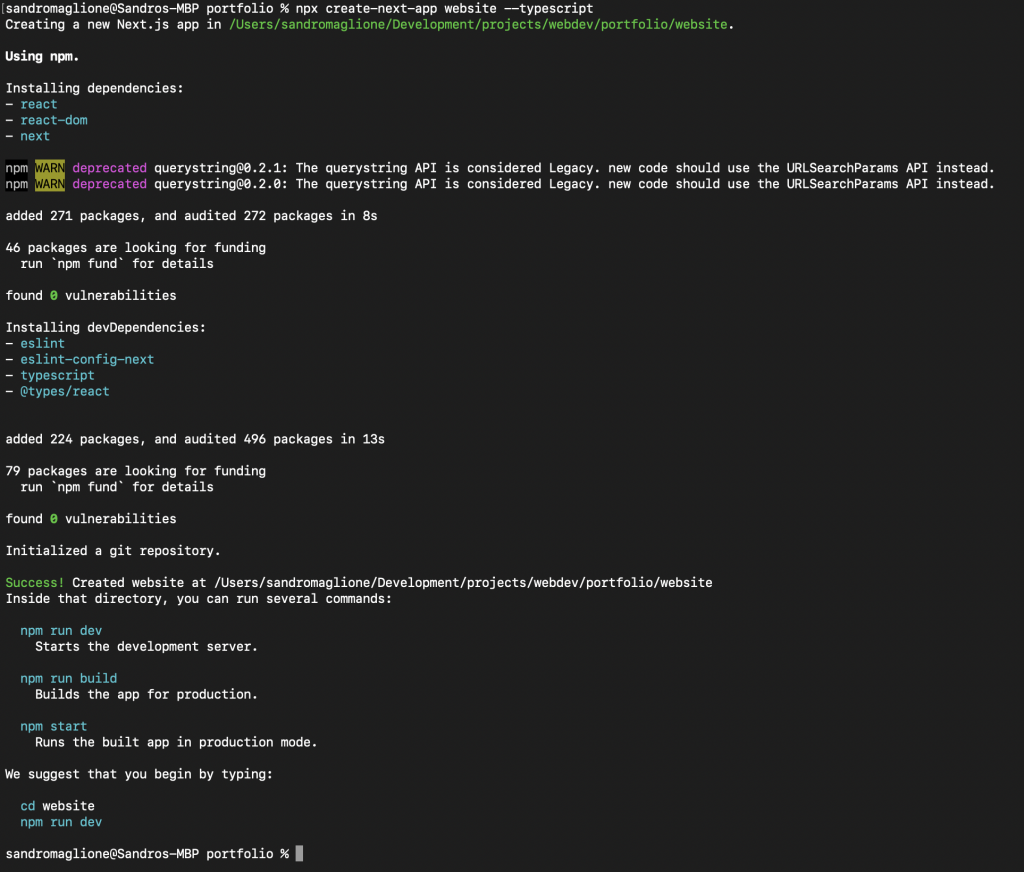Click the 'typescript' devDependency entry

(57, 375)
